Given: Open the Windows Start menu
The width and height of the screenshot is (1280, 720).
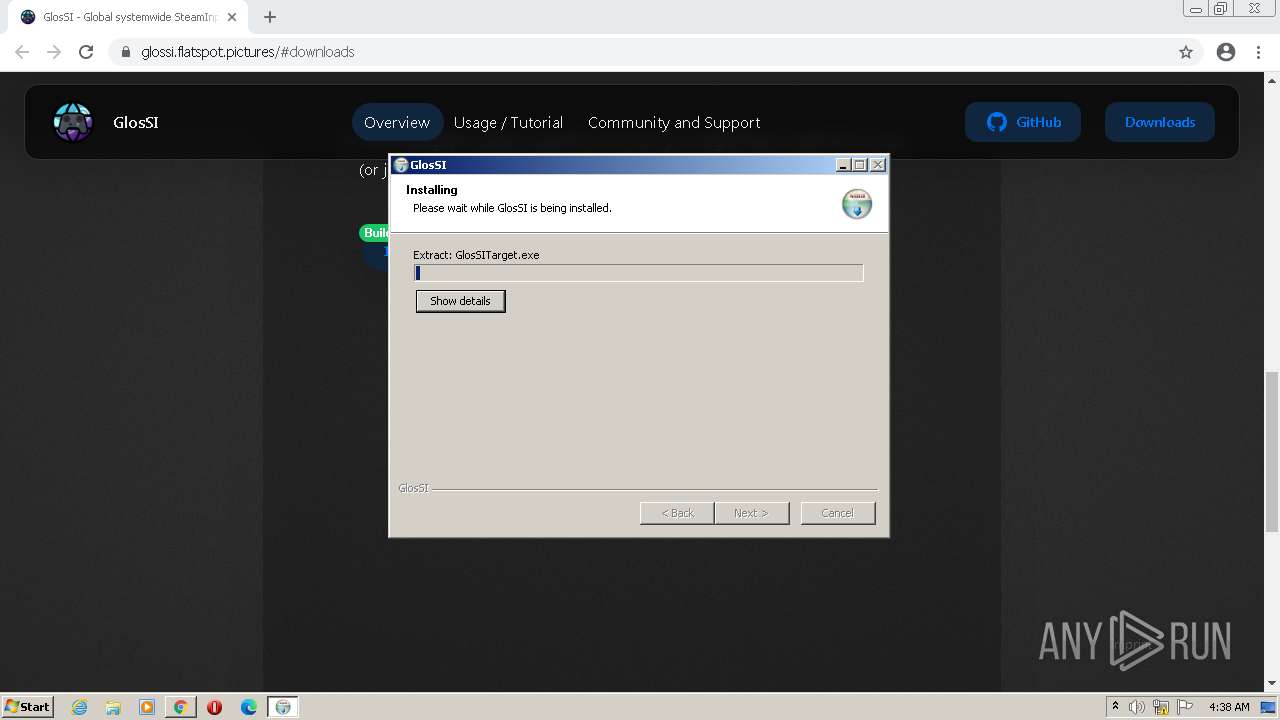Looking at the screenshot, I should point(27,707).
